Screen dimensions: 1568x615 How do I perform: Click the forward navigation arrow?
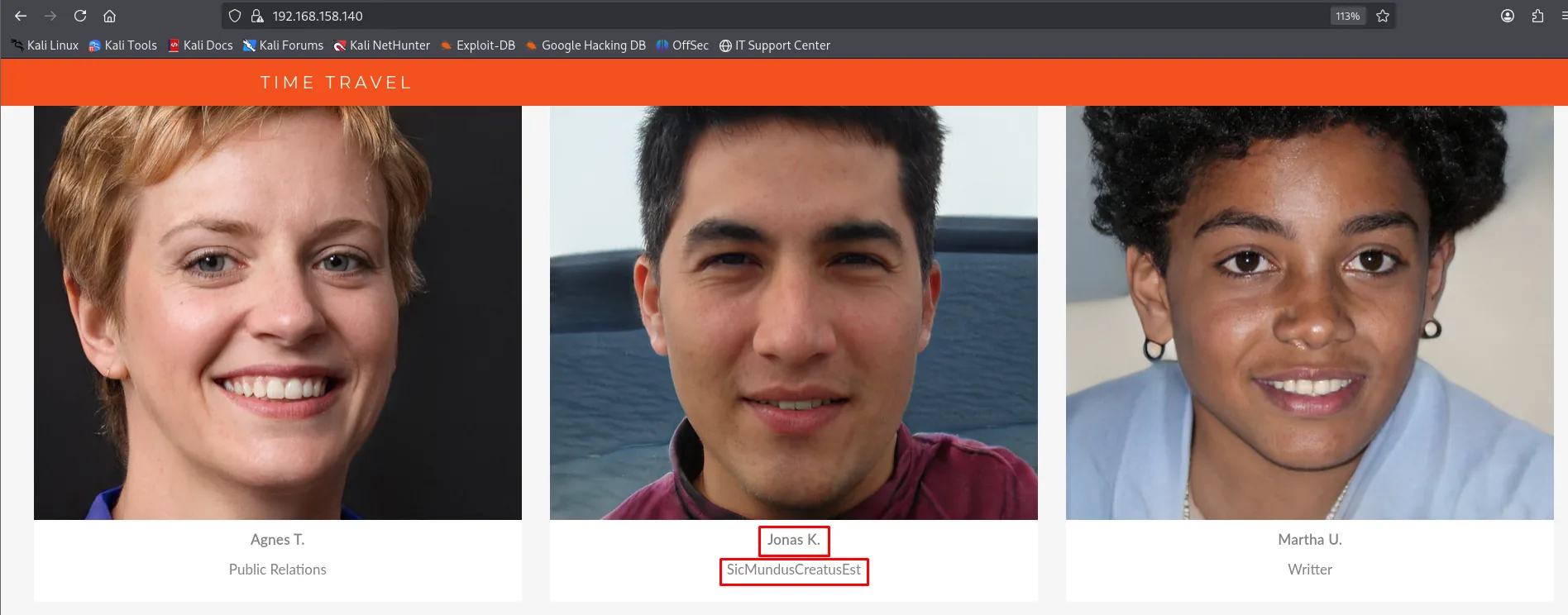point(50,16)
